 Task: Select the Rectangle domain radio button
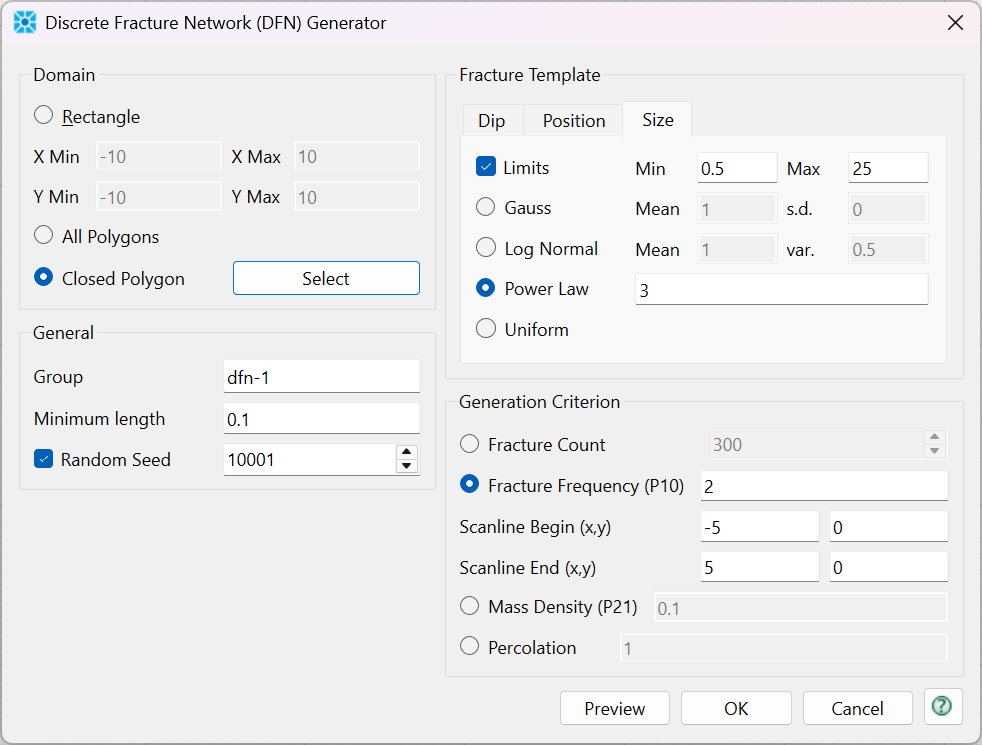pyautogui.click(x=44, y=116)
